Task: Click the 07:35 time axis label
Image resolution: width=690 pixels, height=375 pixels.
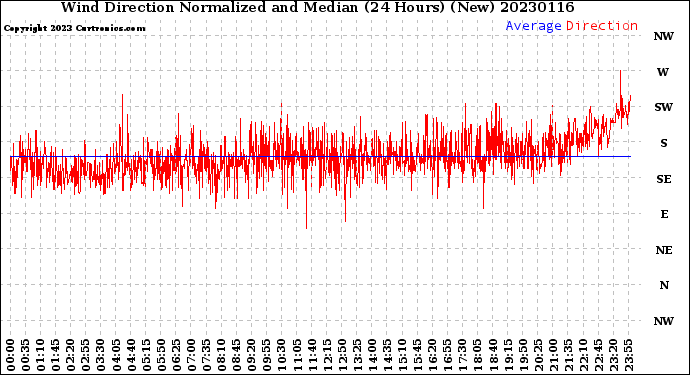Action: point(206,356)
